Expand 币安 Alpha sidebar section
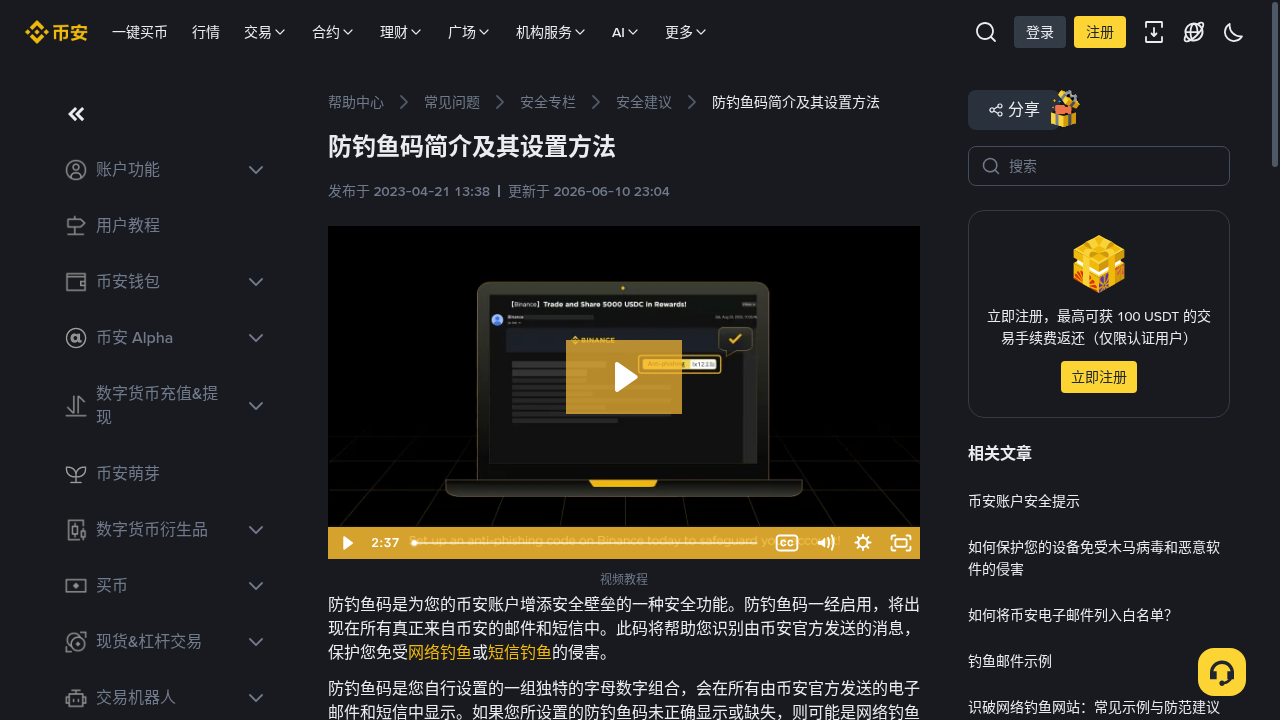The width and height of the screenshot is (1280, 720). pyautogui.click(x=256, y=338)
